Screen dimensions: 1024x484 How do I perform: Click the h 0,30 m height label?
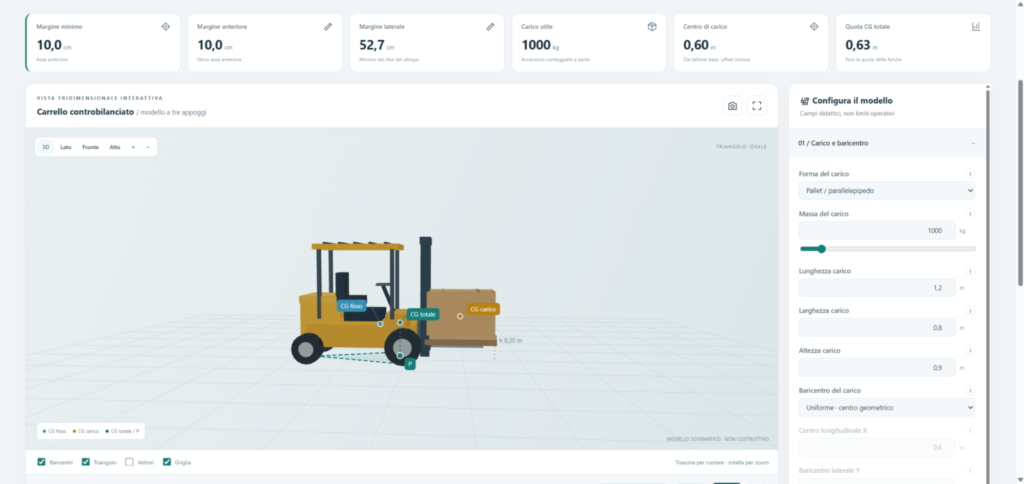[x=511, y=340]
